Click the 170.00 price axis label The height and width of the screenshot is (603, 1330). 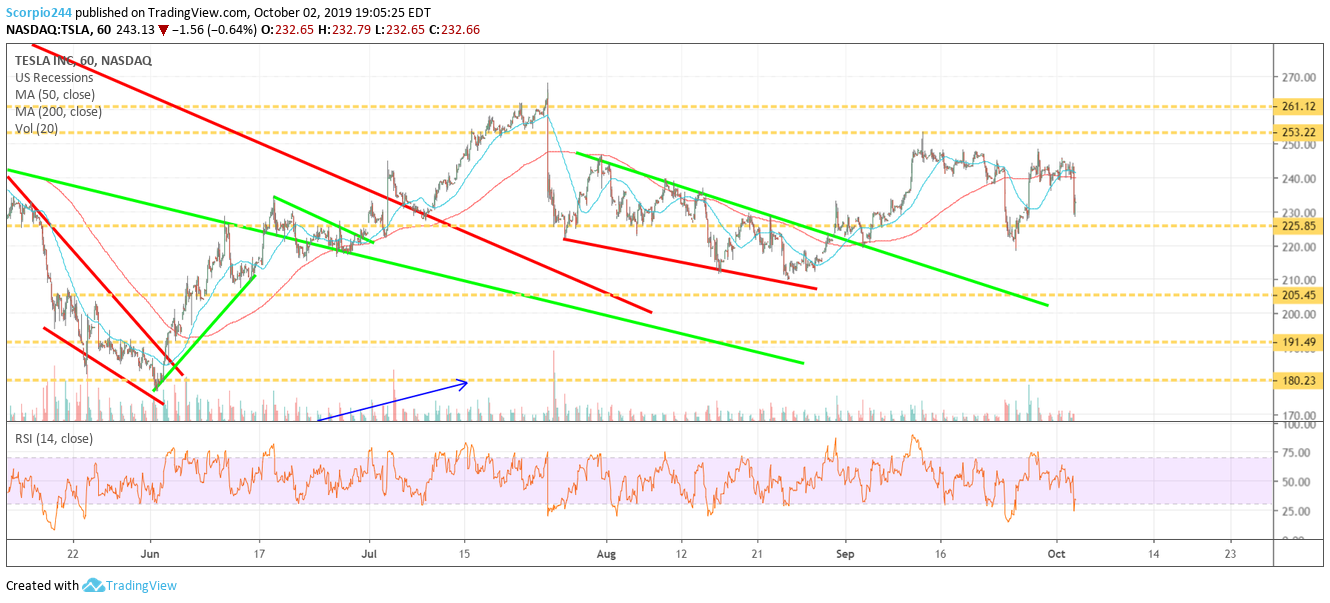click(x=1299, y=415)
